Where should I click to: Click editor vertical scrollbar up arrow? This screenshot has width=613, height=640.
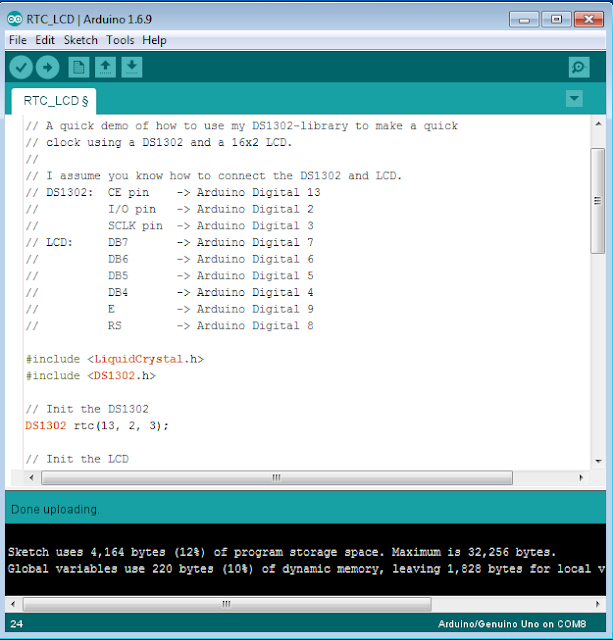click(x=598, y=124)
